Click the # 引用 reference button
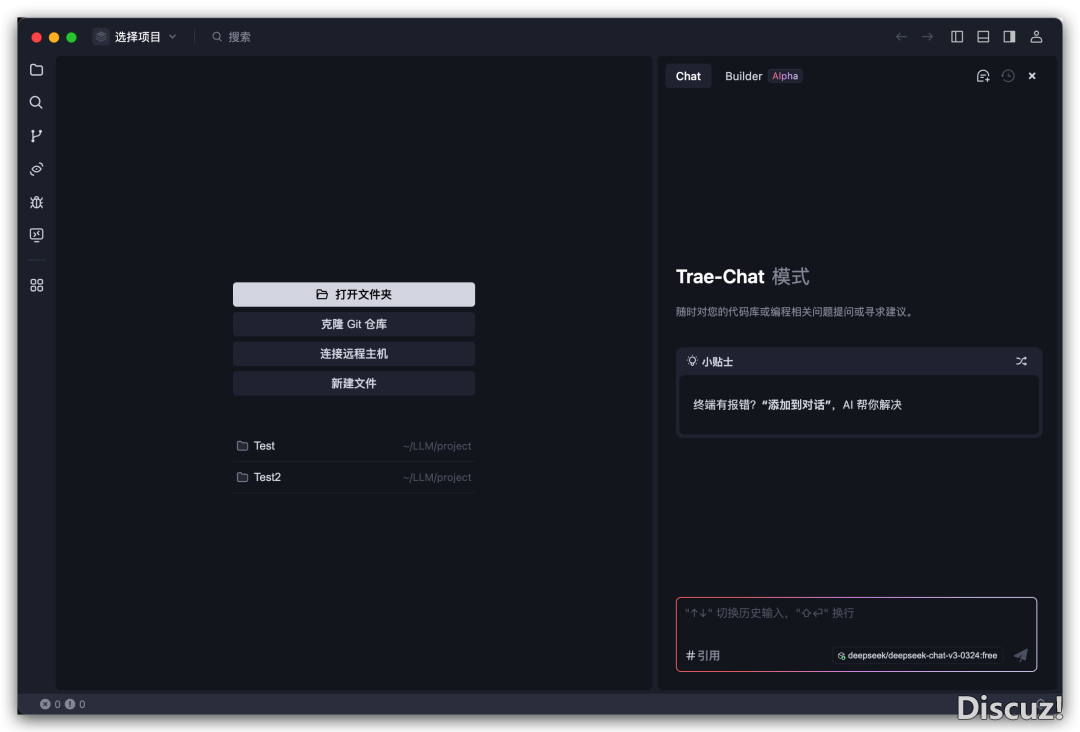1080x732 pixels. [703, 656]
